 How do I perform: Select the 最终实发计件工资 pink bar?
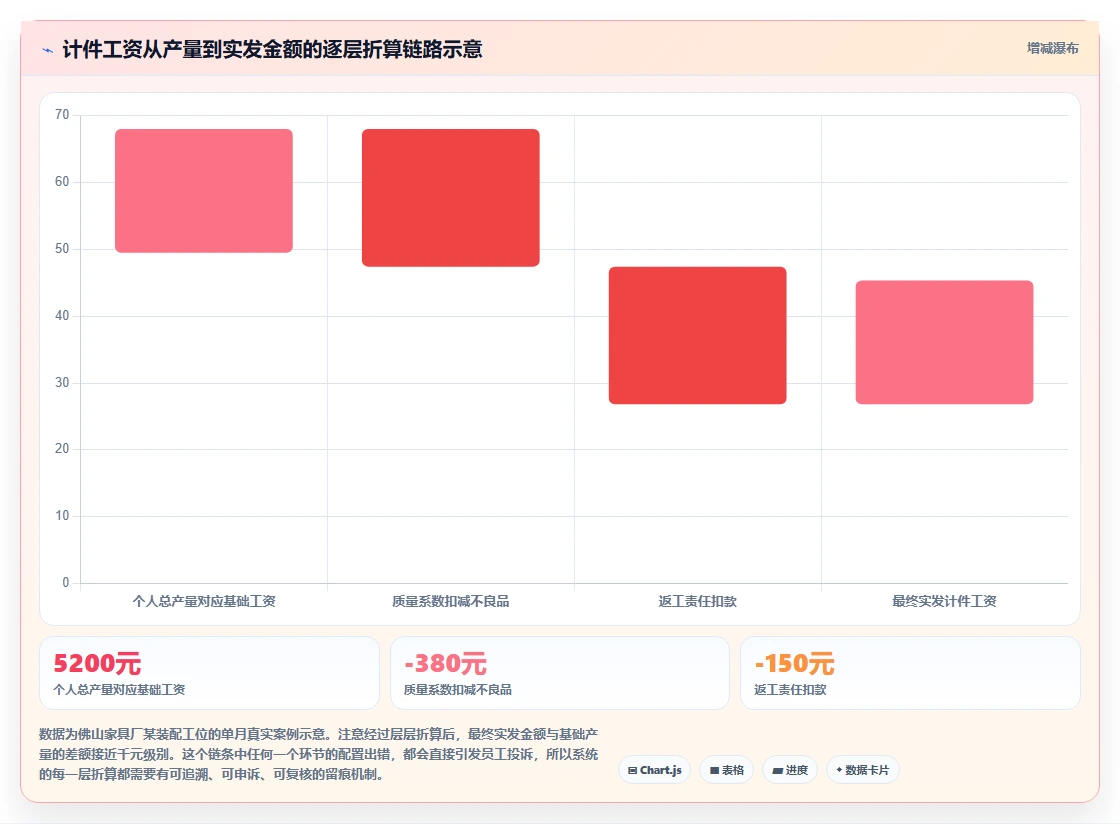click(x=944, y=342)
